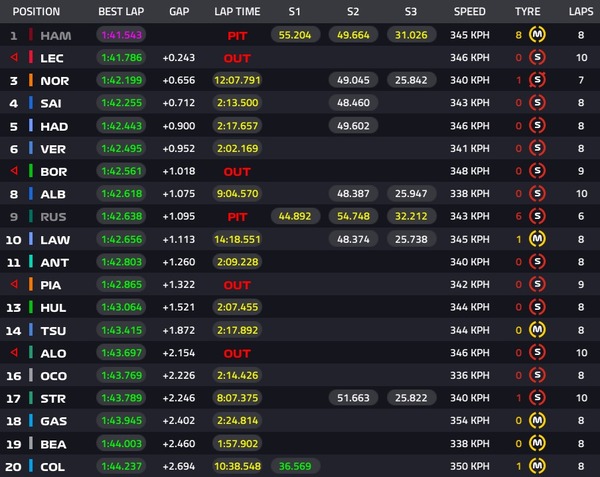Click lap time 1:57.902 for BEA
The height and width of the screenshot is (477, 600).
tap(237, 443)
